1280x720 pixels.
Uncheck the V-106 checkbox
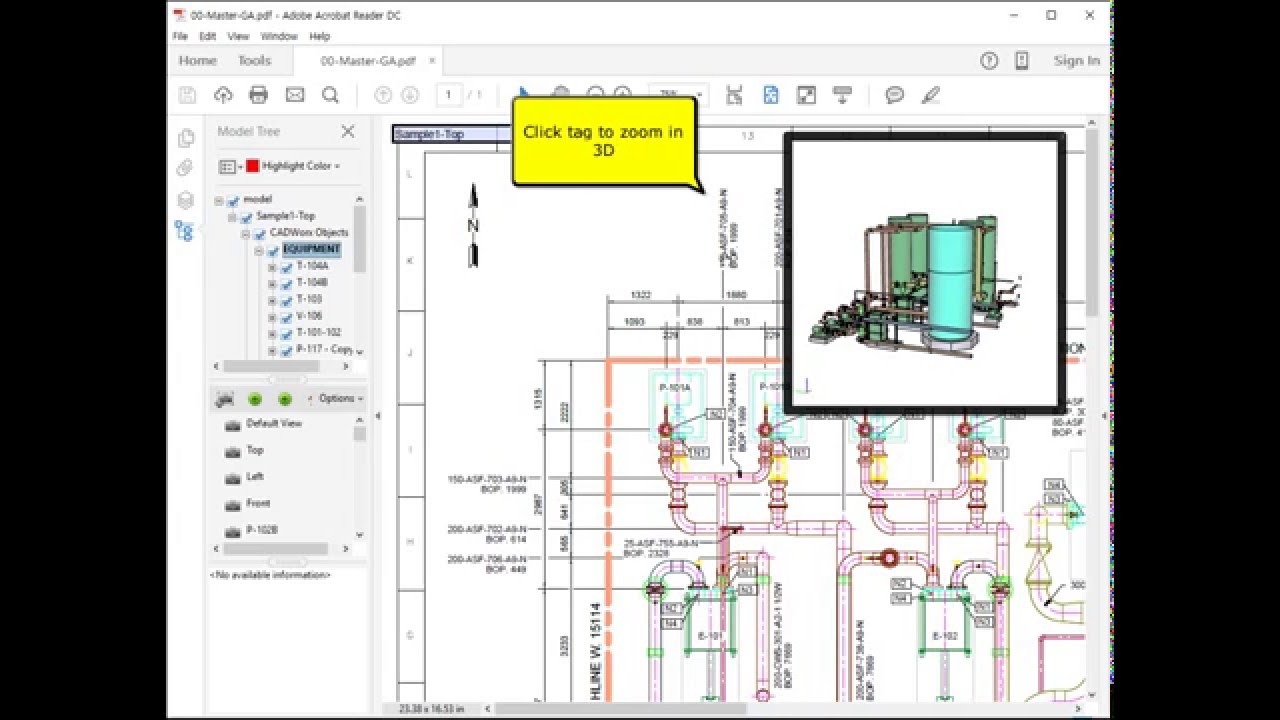286,316
